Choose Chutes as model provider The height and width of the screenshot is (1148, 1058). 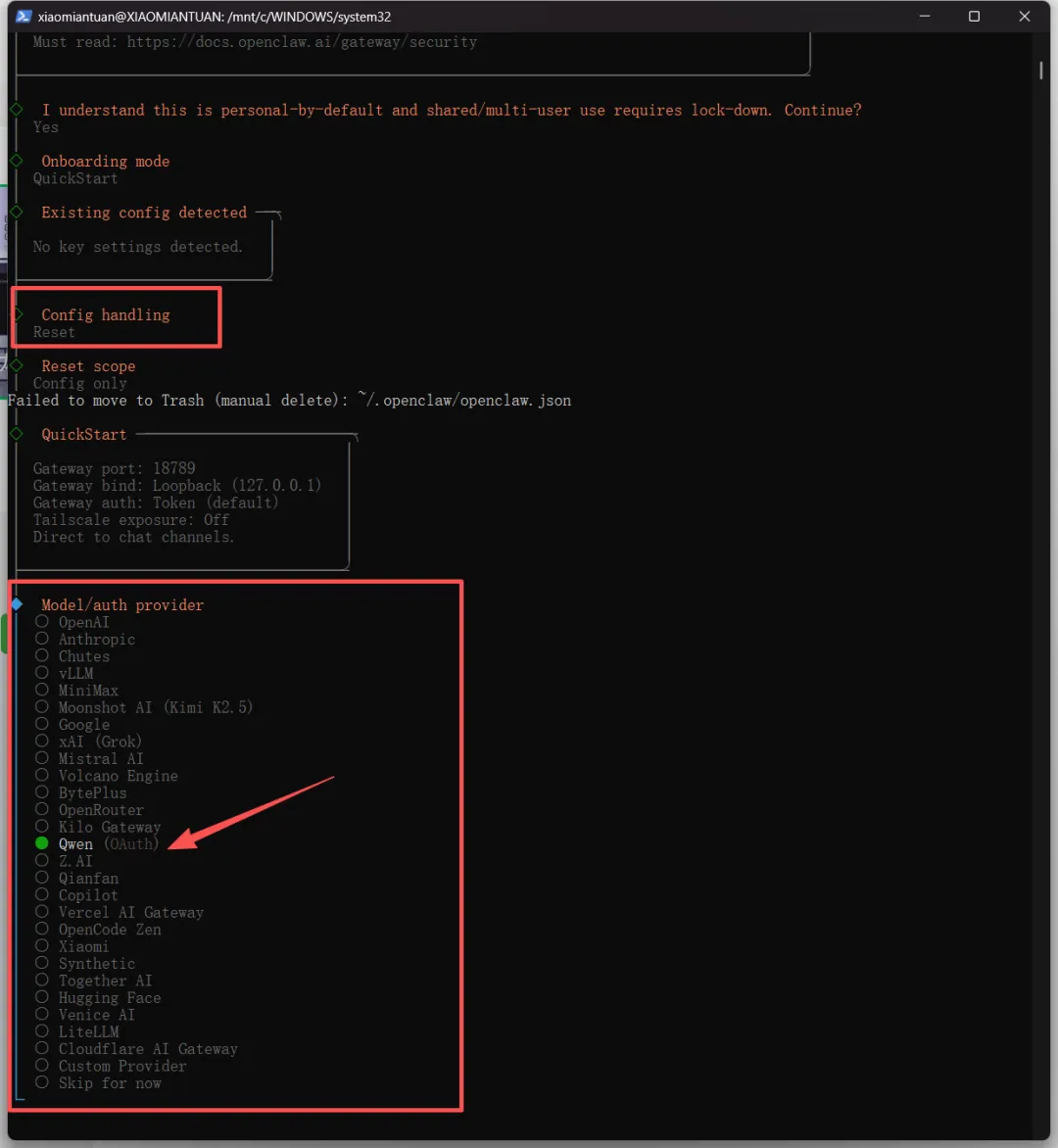[x=72, y=656]
